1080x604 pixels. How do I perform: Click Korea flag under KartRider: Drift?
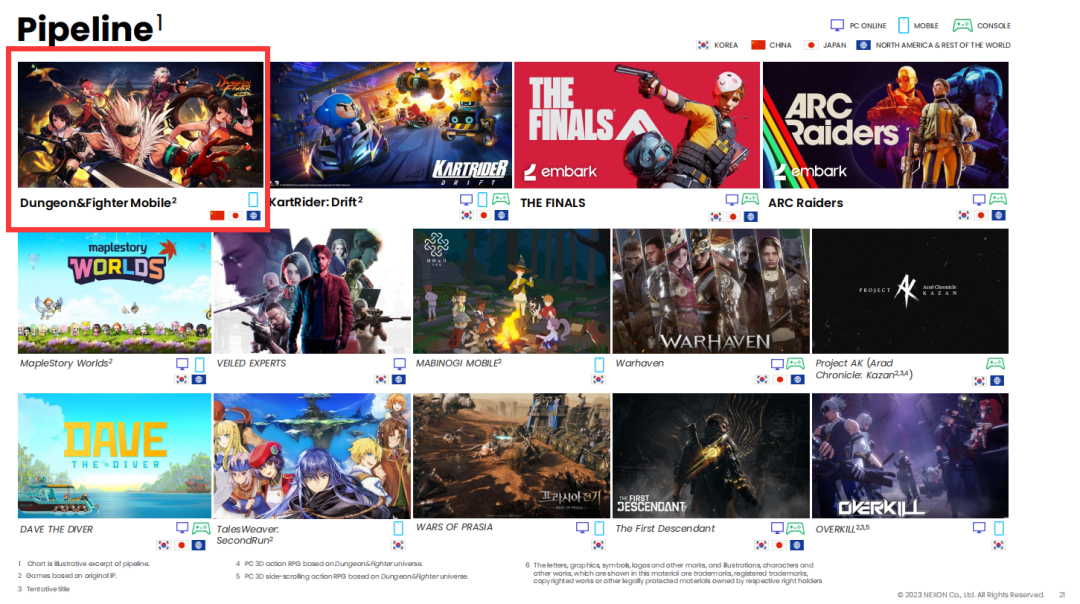(466, 216)
